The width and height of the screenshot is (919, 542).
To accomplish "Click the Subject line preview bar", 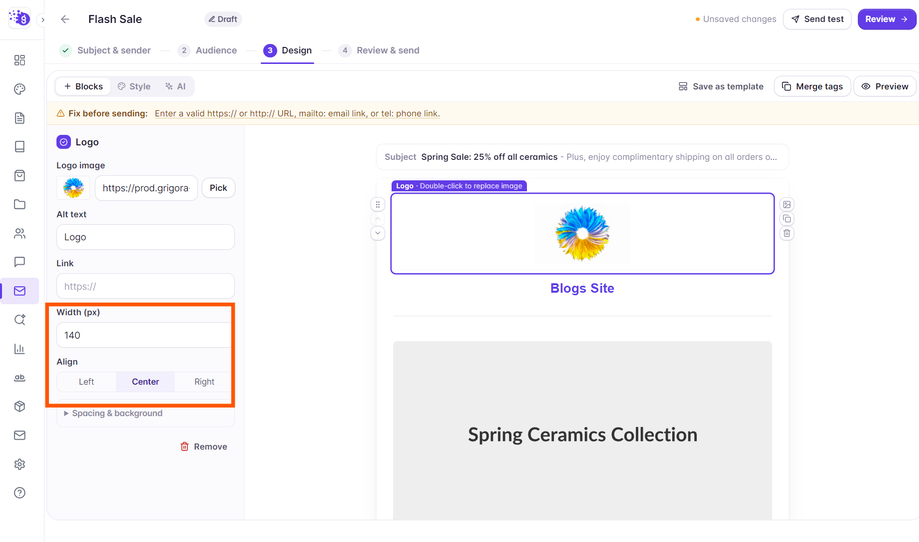I will click(x=582, y=157).
